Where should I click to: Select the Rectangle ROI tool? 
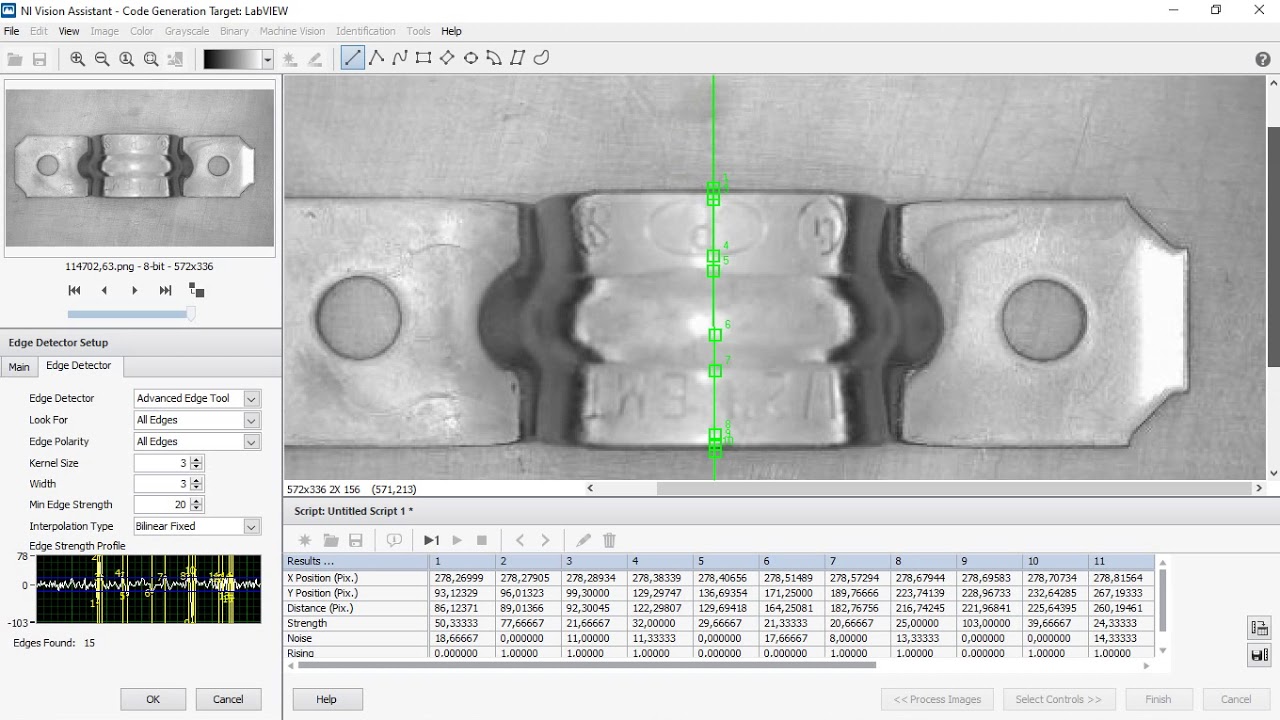point(423,58)
